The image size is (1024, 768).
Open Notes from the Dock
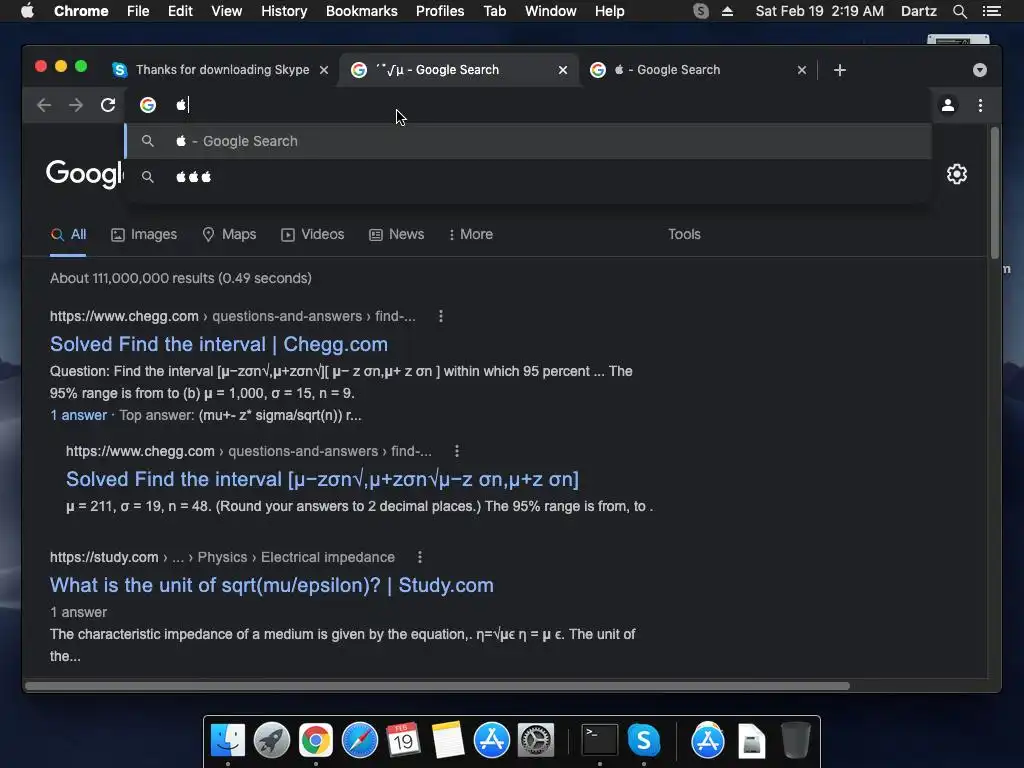(x=447, y=740)
